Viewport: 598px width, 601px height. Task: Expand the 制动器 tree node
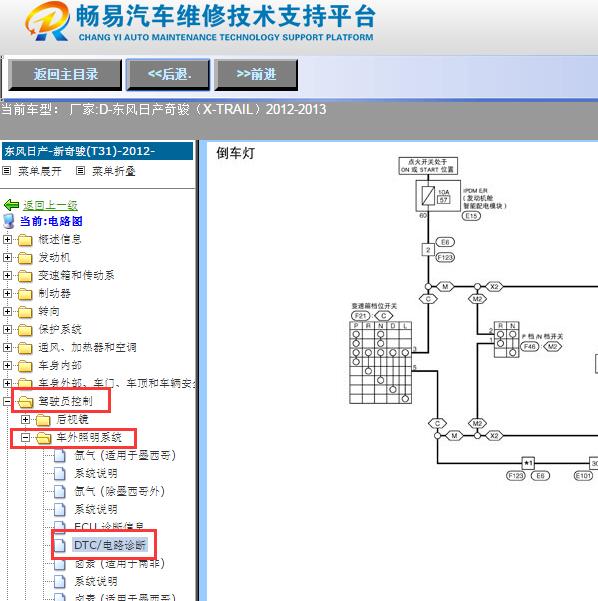click(x=7, y=294)
